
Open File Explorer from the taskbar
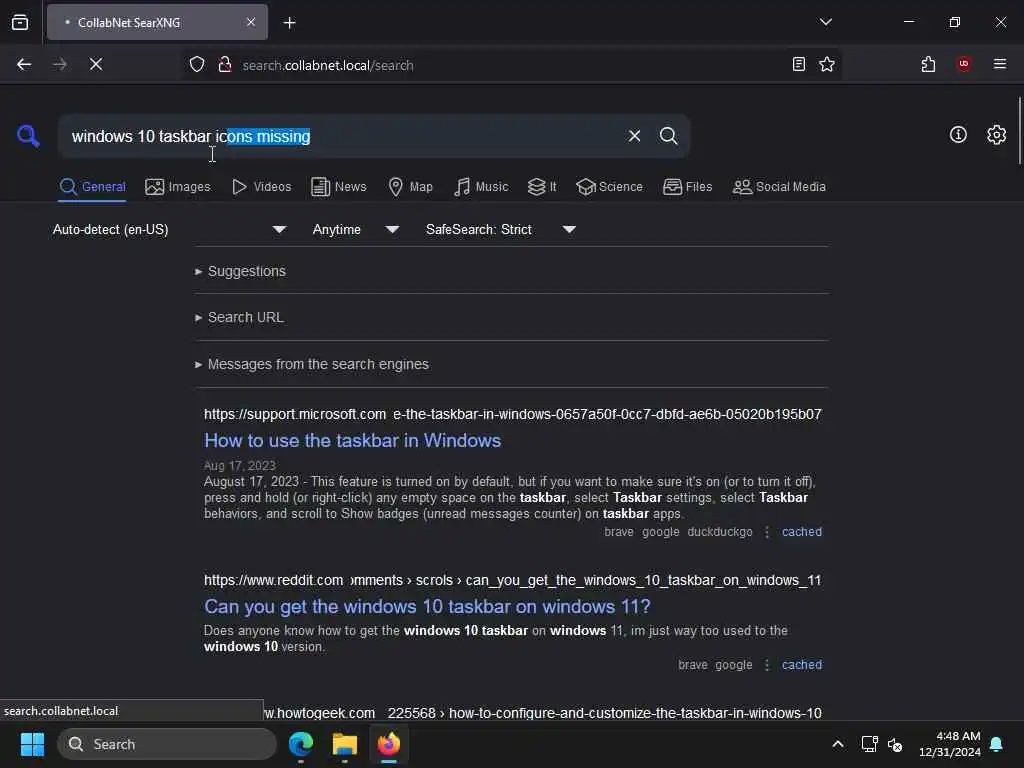[x=345, y=744]
